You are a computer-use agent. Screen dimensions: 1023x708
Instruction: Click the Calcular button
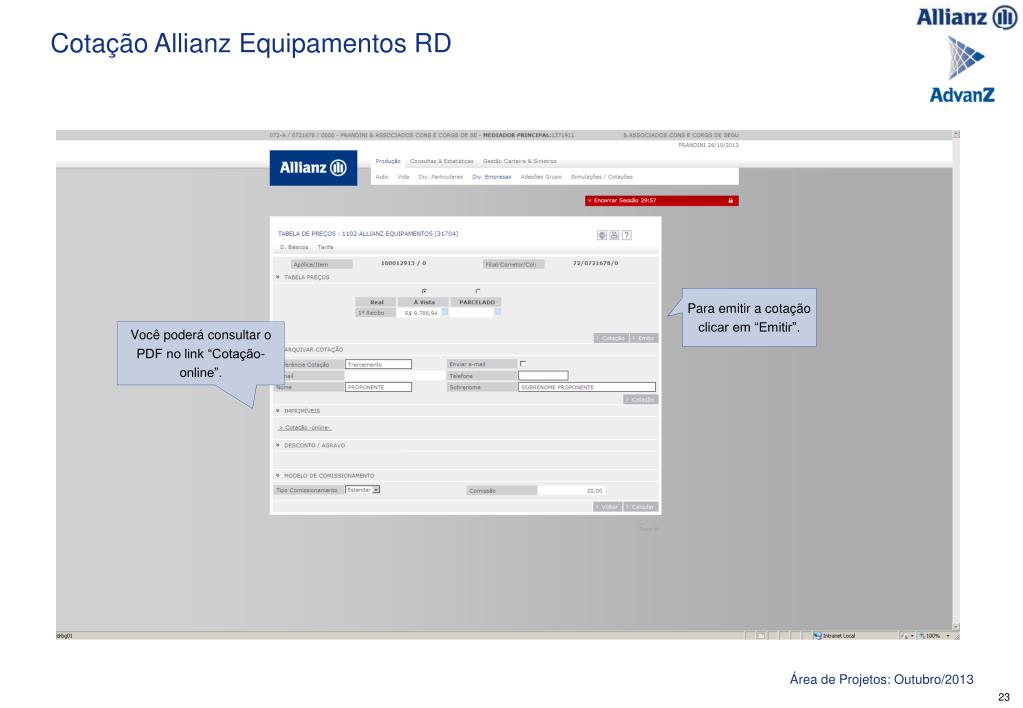(641, 506)
